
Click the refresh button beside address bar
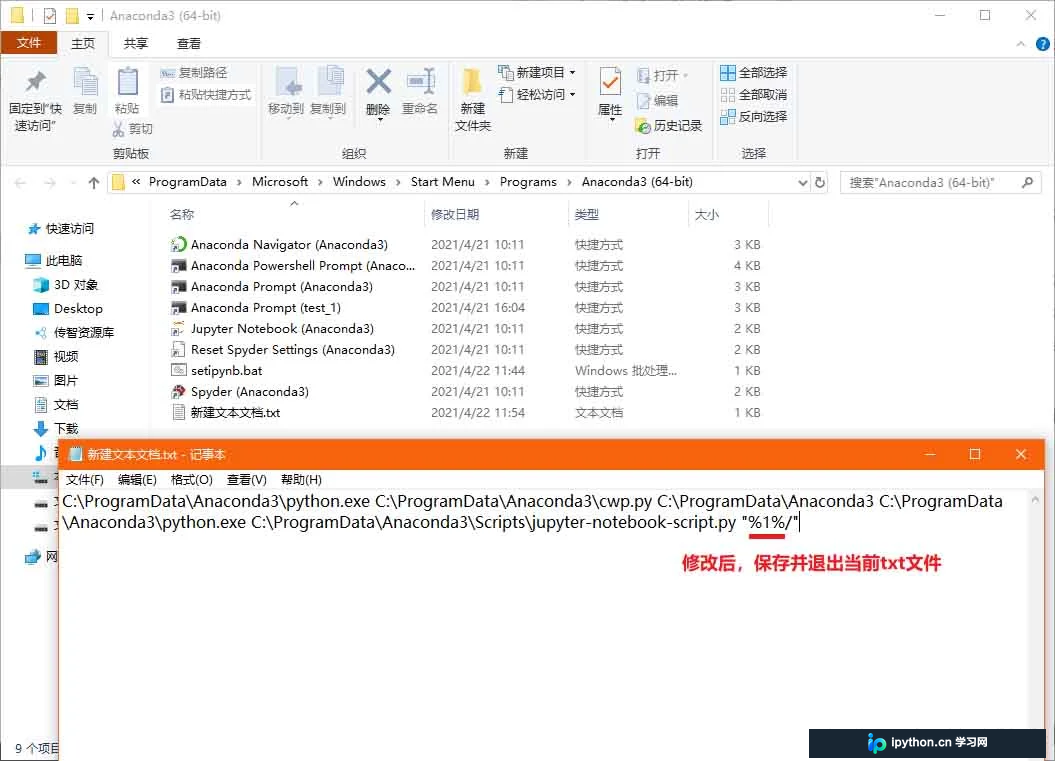point(820,182)
